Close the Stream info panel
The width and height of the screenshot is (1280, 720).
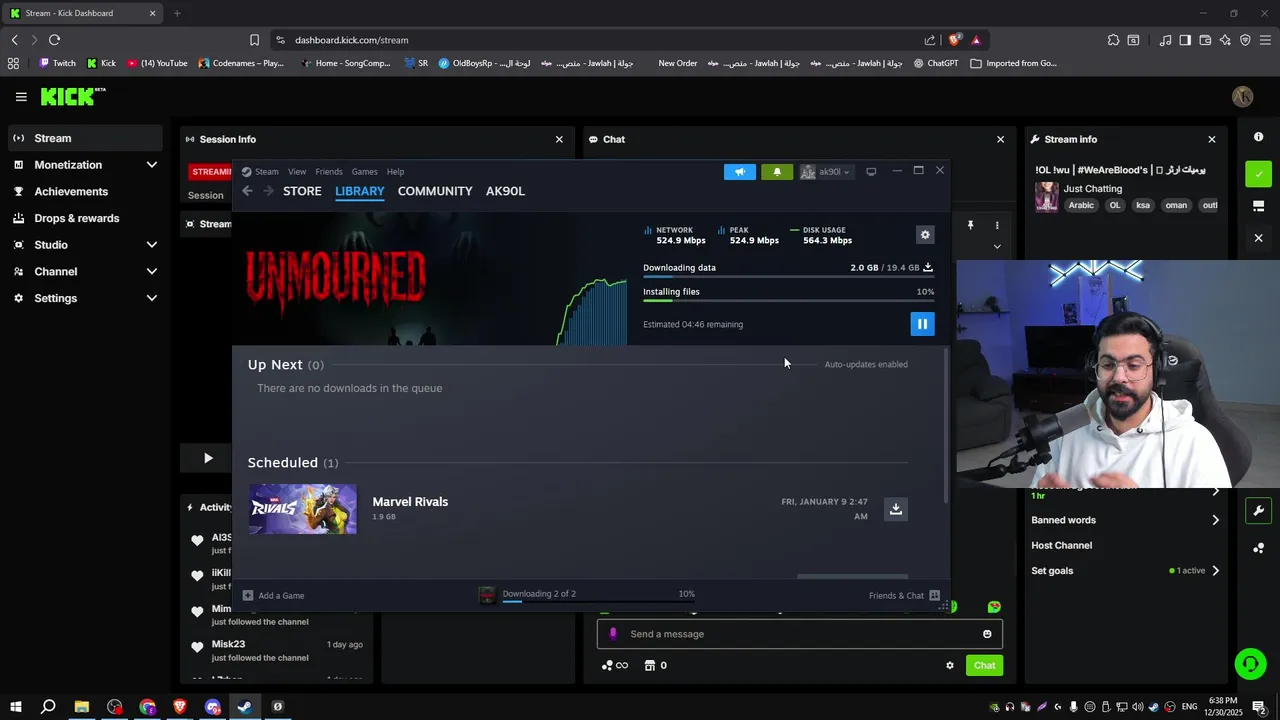[1212, 140]
